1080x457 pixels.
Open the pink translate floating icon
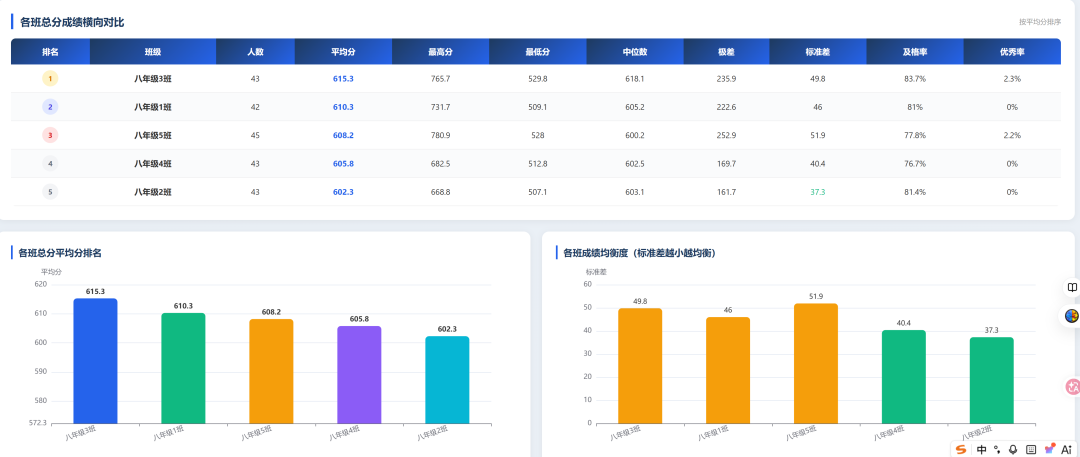point(1072,387)
